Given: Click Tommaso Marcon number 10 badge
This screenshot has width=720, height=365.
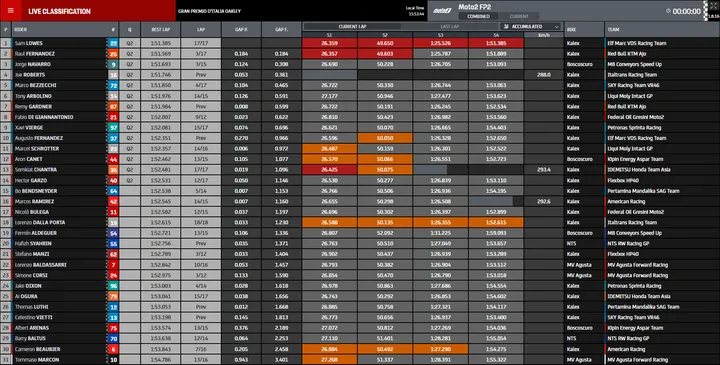Looking at the screenshot, I should pos(113,360).
